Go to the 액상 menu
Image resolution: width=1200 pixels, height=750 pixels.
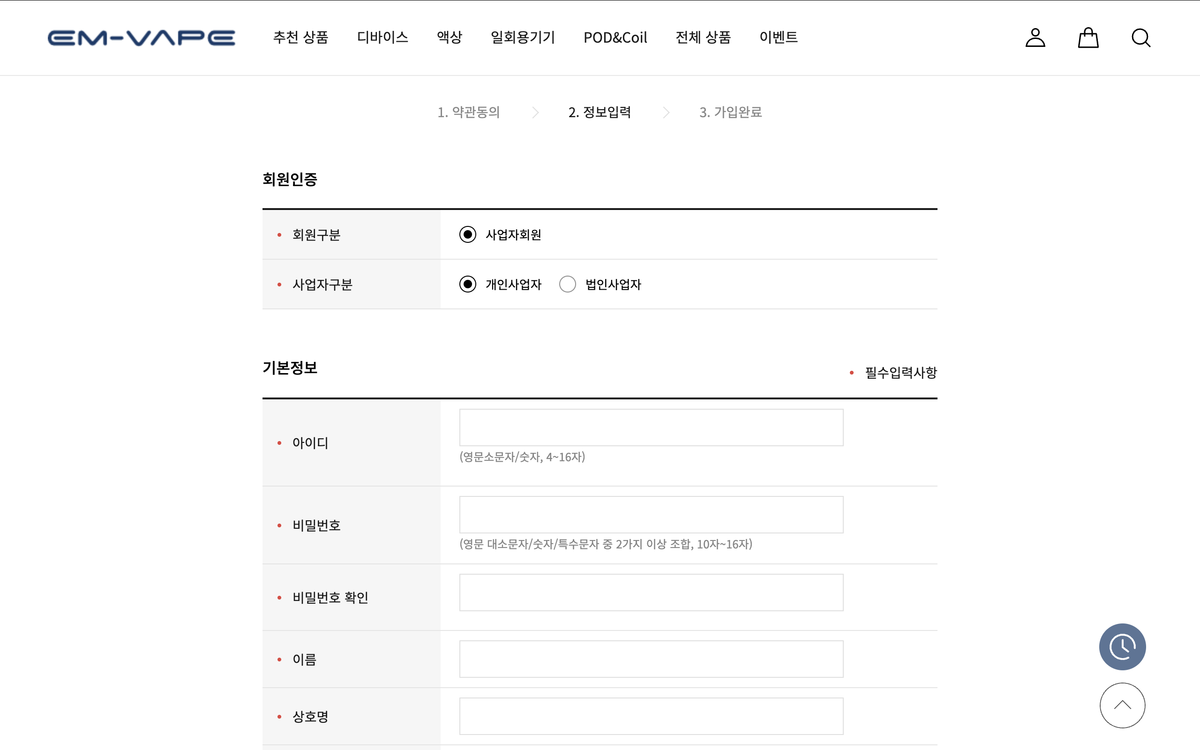coord(450,37)
